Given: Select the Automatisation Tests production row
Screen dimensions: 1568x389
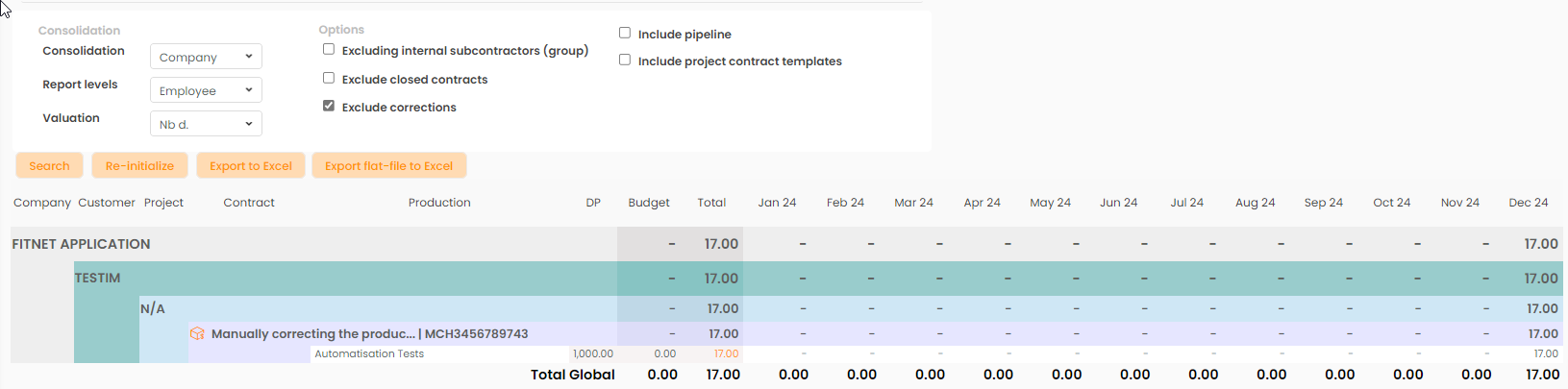Looking at the screenshot, I should pos(369,353).
